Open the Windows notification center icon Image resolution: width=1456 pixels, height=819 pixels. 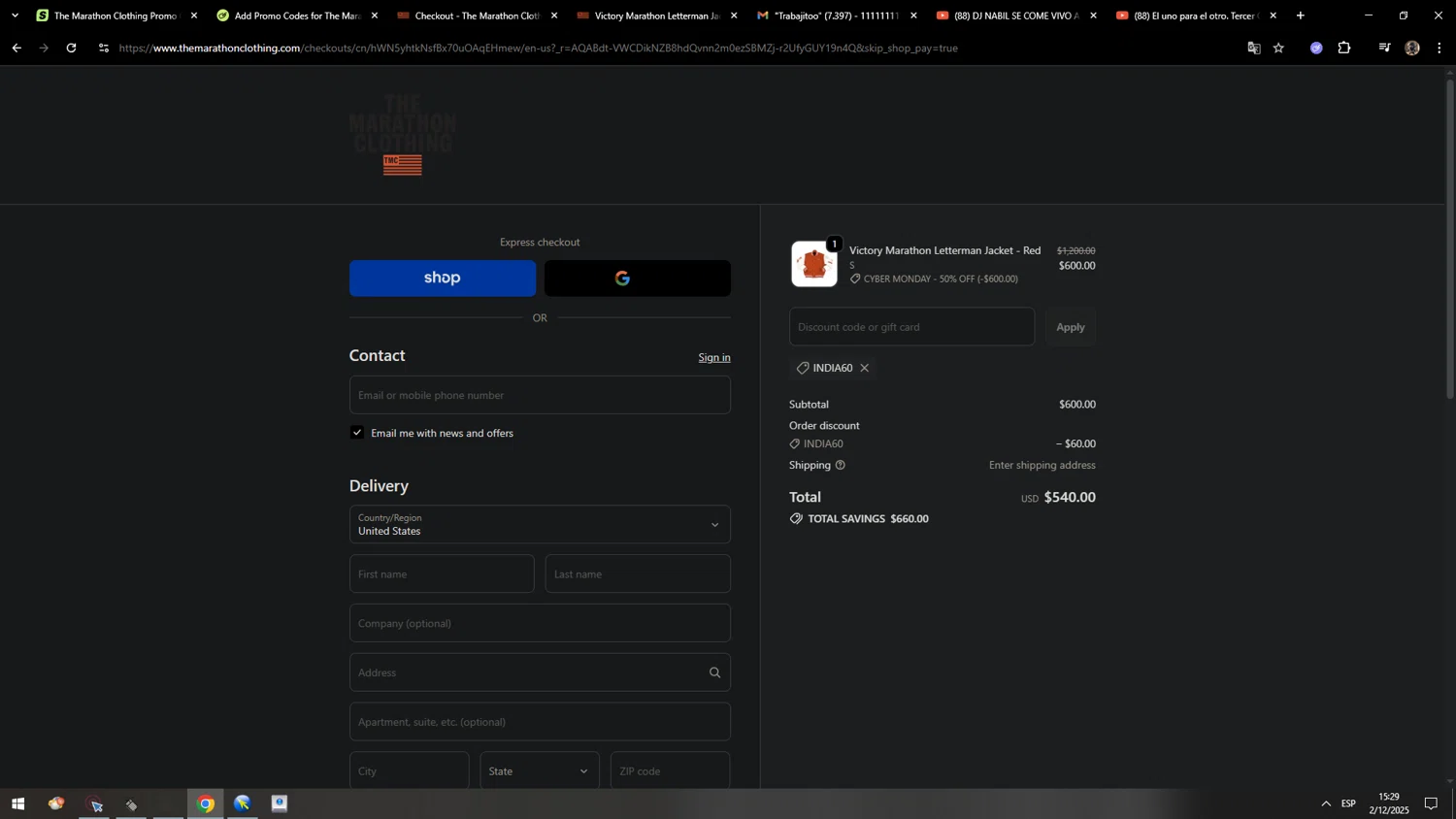pyautogui.click(x=1431, y=803)
